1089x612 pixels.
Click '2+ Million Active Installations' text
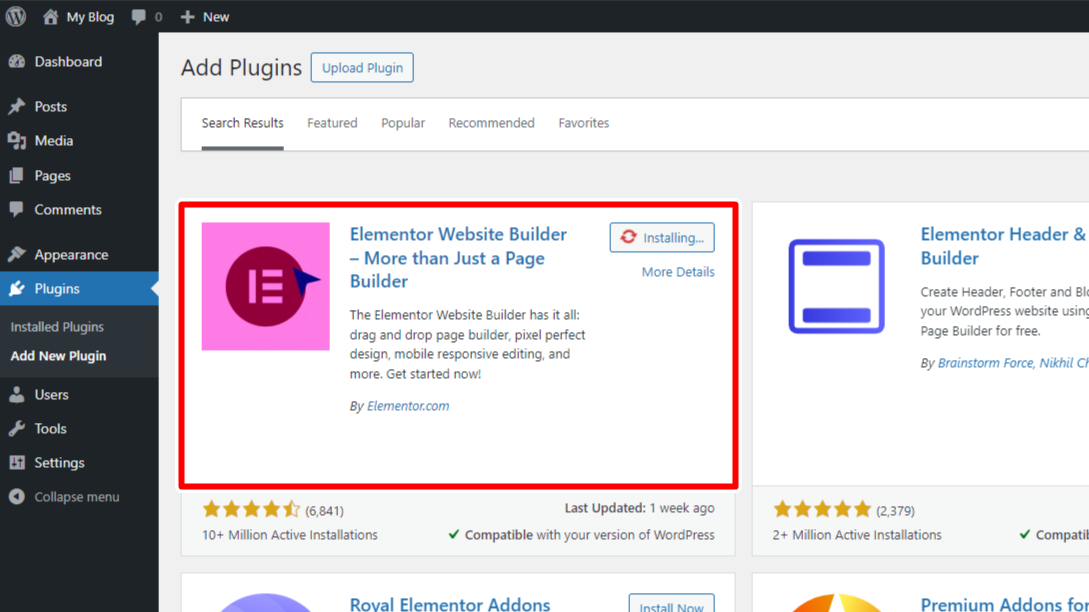coord(857,535)
